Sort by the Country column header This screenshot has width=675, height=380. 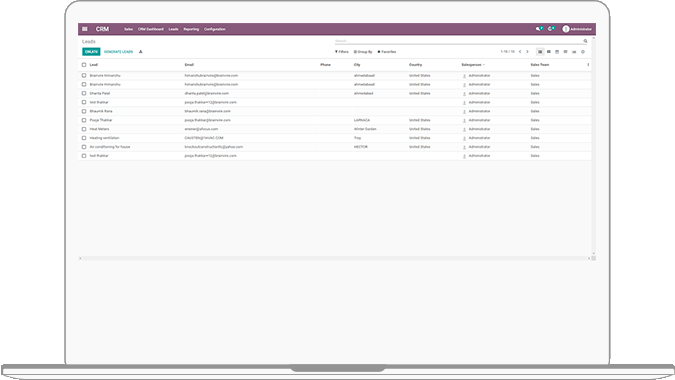coord(415,65)
